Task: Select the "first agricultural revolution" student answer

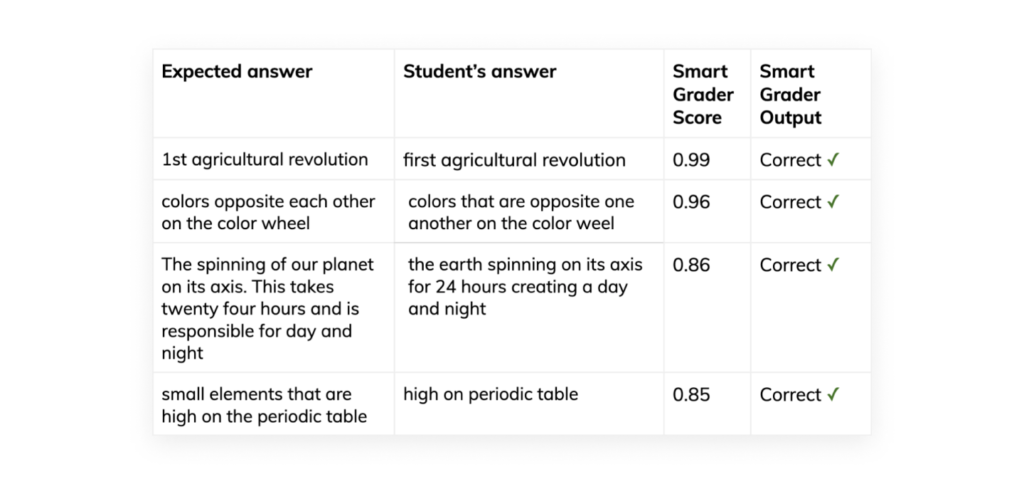Action: click(x=514, y=160)
